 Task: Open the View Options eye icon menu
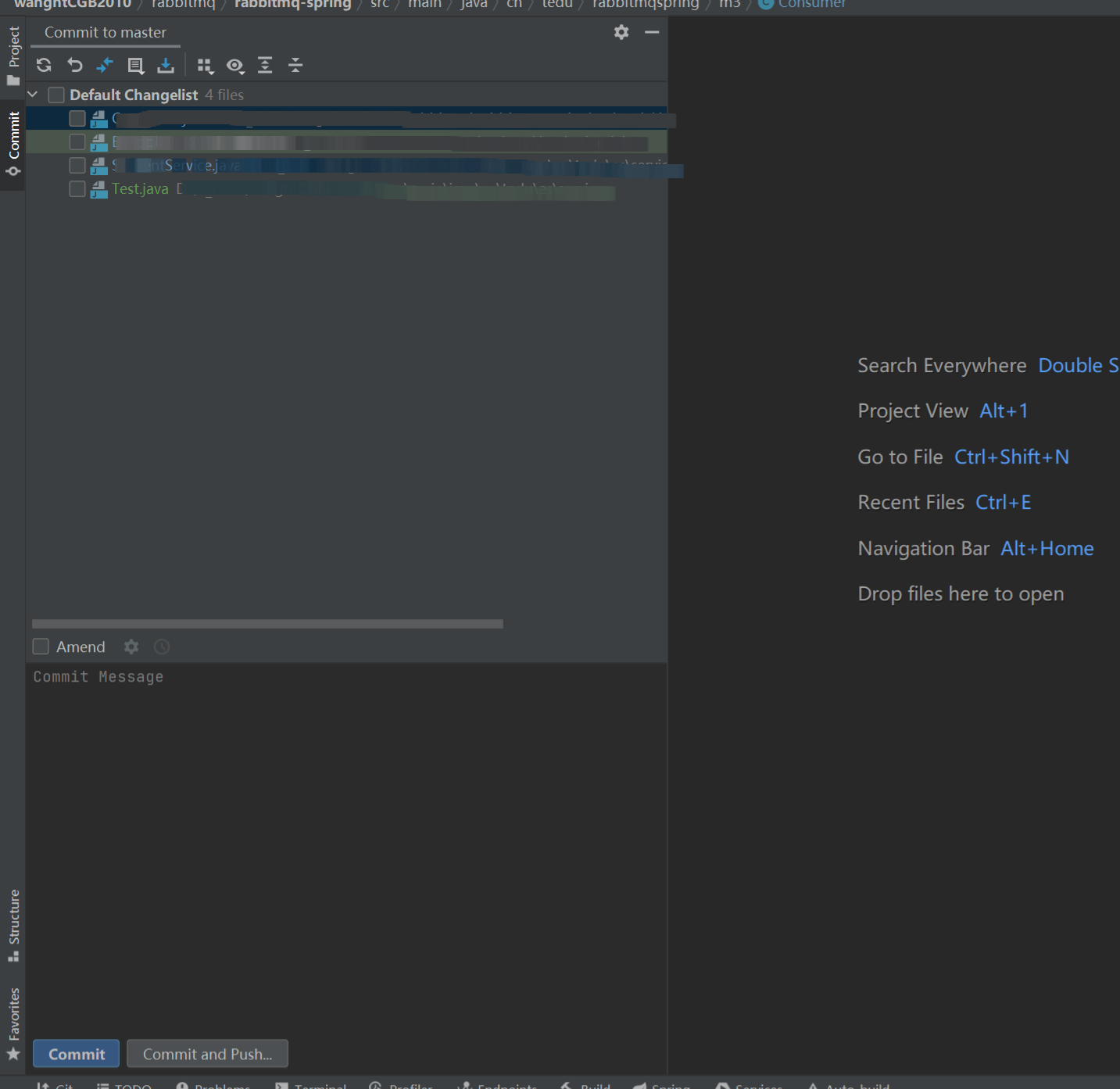pyautogui.click(x=235, y=66)
